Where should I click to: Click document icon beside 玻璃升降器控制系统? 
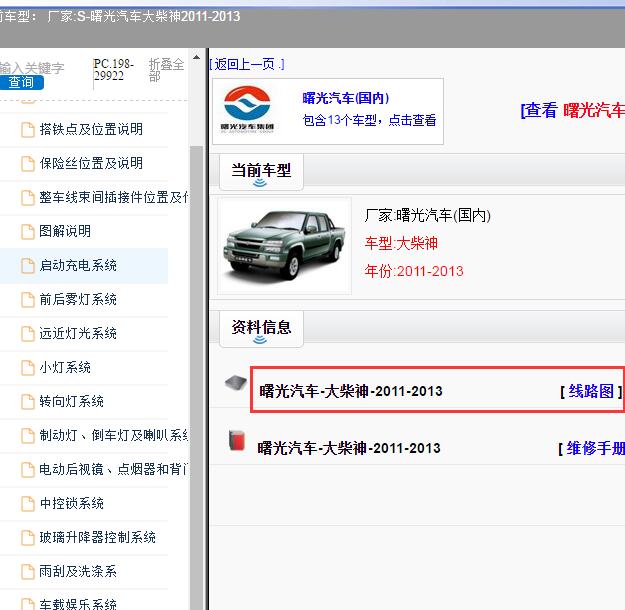(x=28, y=537)
